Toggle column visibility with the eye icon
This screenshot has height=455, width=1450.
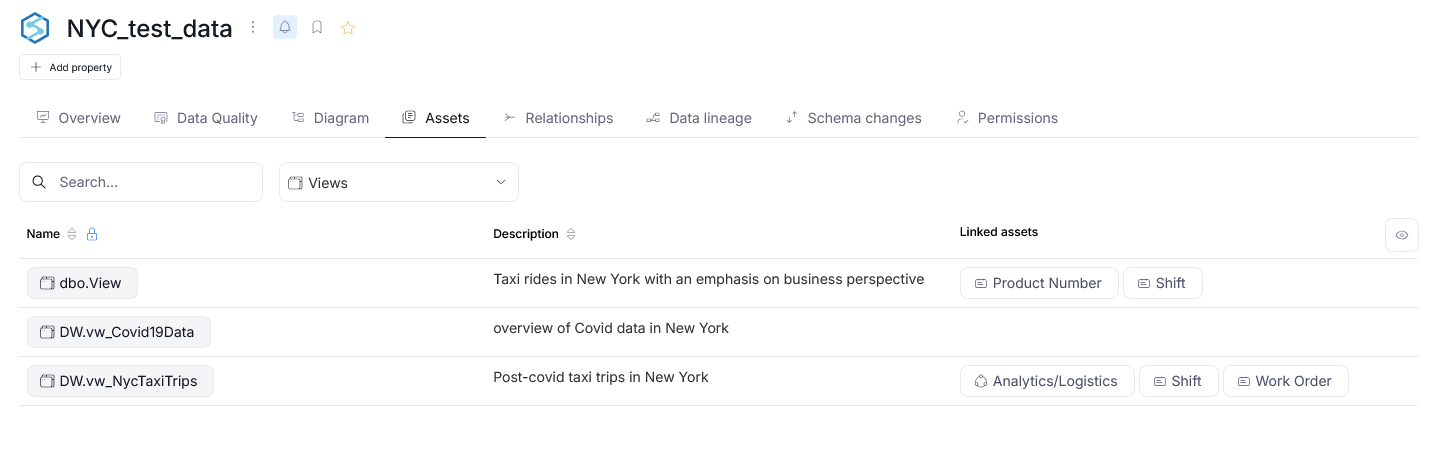tap(1402, 235)
